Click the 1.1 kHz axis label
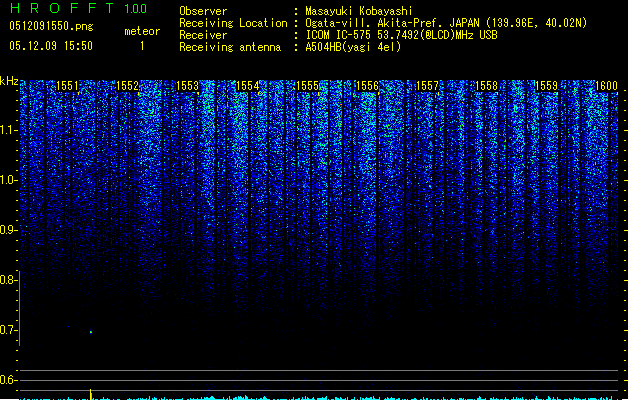629x400 pixels. point(8,130)
